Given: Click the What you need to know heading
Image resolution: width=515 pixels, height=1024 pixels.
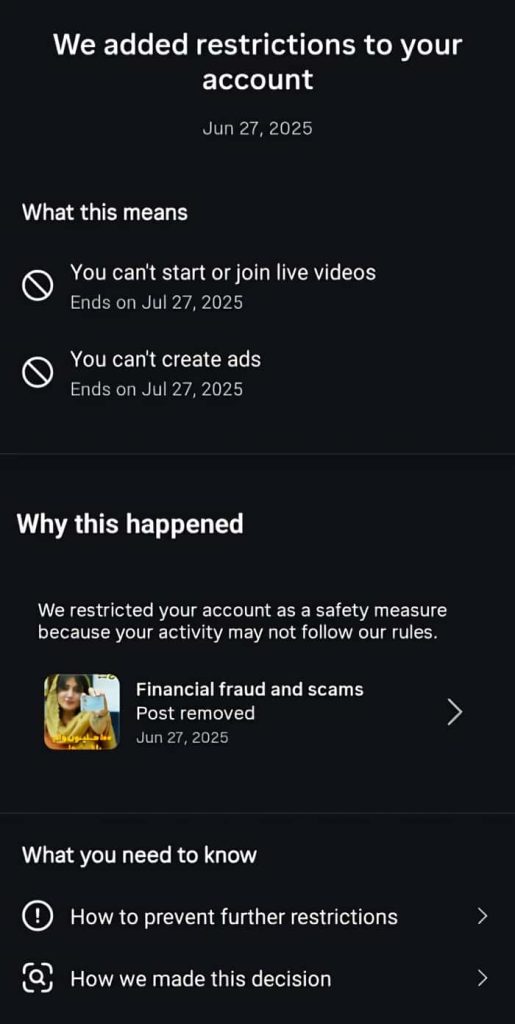Looking at the screenshot, I should click(139, 855).
